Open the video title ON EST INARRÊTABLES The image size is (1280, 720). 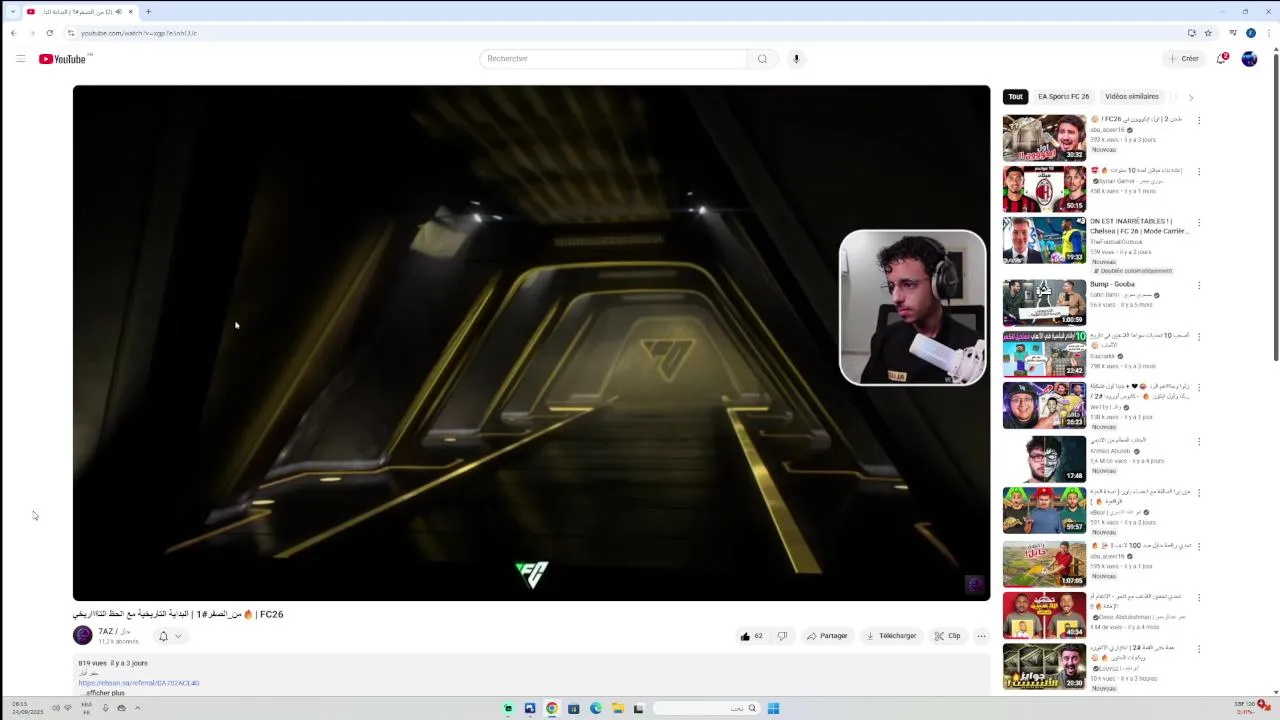1139,226
